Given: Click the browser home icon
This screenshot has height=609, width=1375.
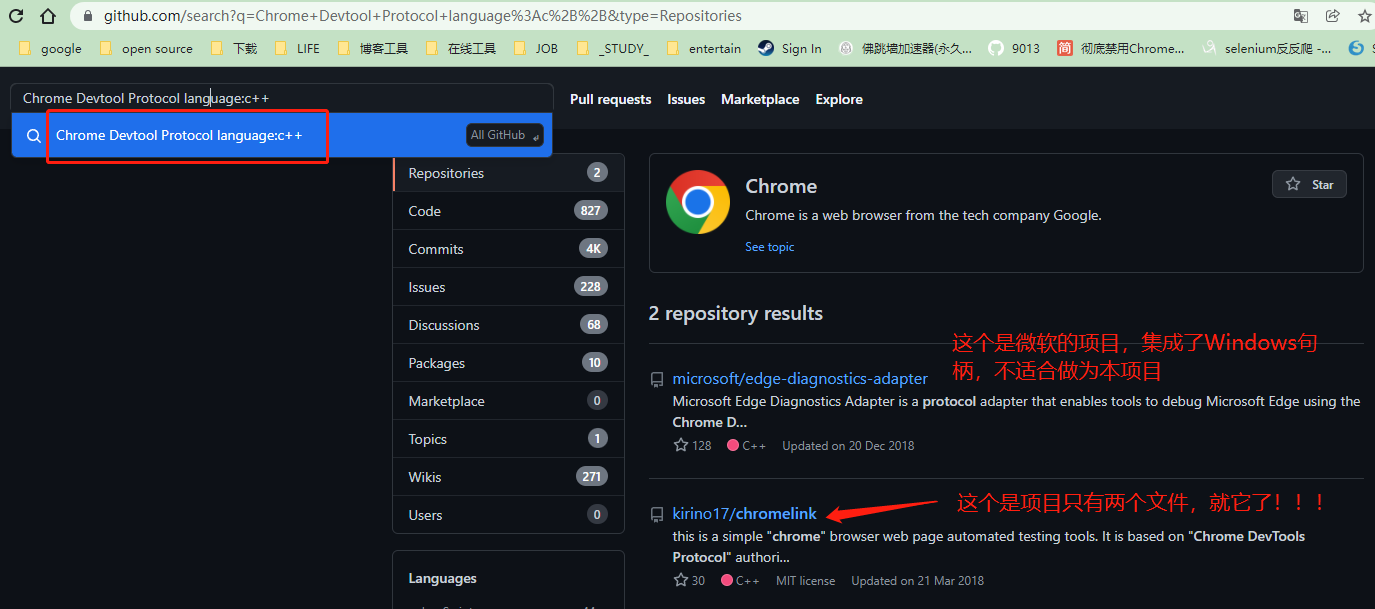Looking at the screenshot, I should click(48, 15).
